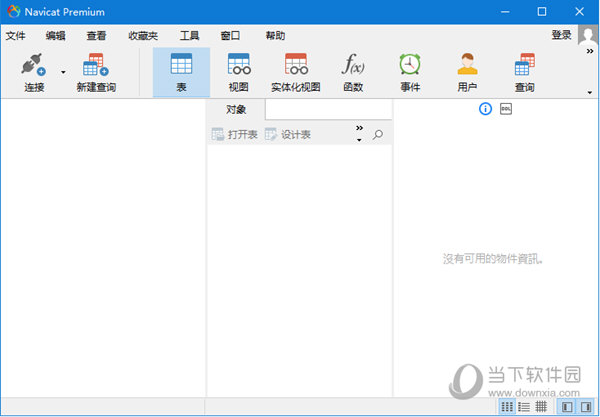This screenshot has width=600, height=417.
Task: Click the 设计表 button
Action: coord(288,135)
